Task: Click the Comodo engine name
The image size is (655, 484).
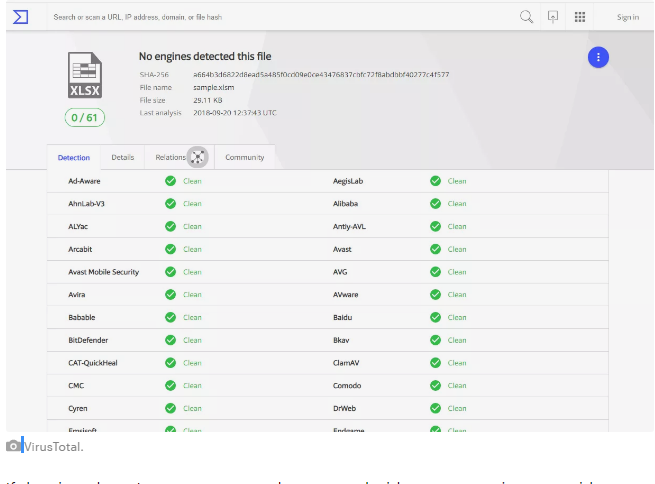Action: tap(347, 385)
